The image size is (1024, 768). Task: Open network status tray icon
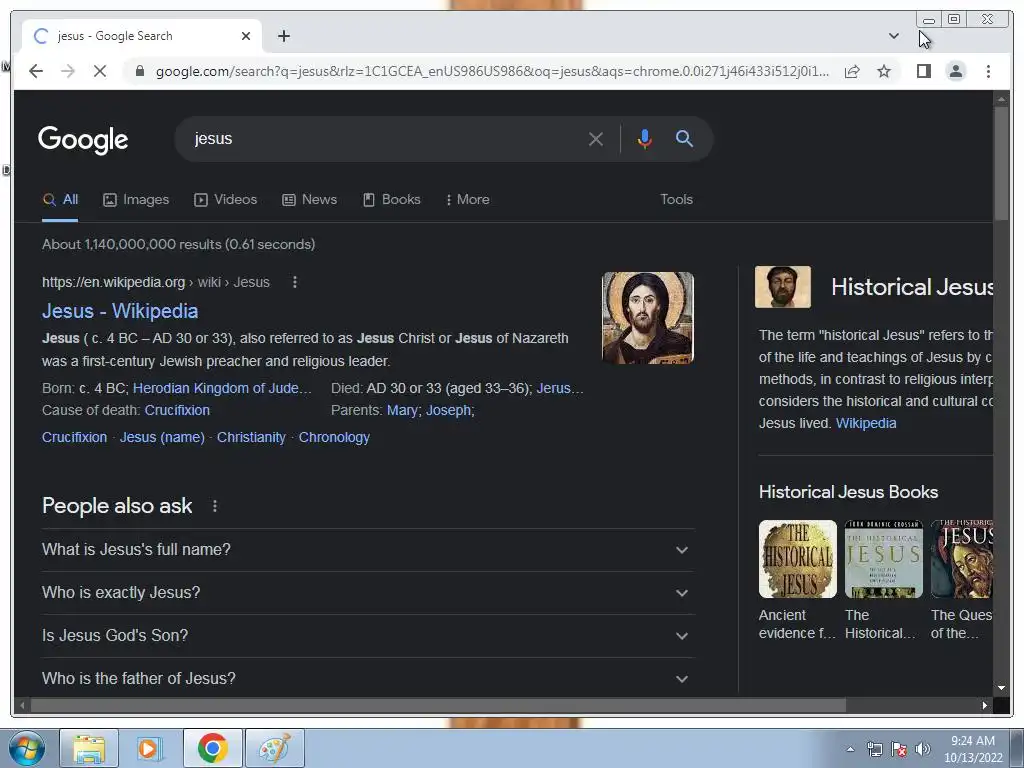tap(874, 749)
